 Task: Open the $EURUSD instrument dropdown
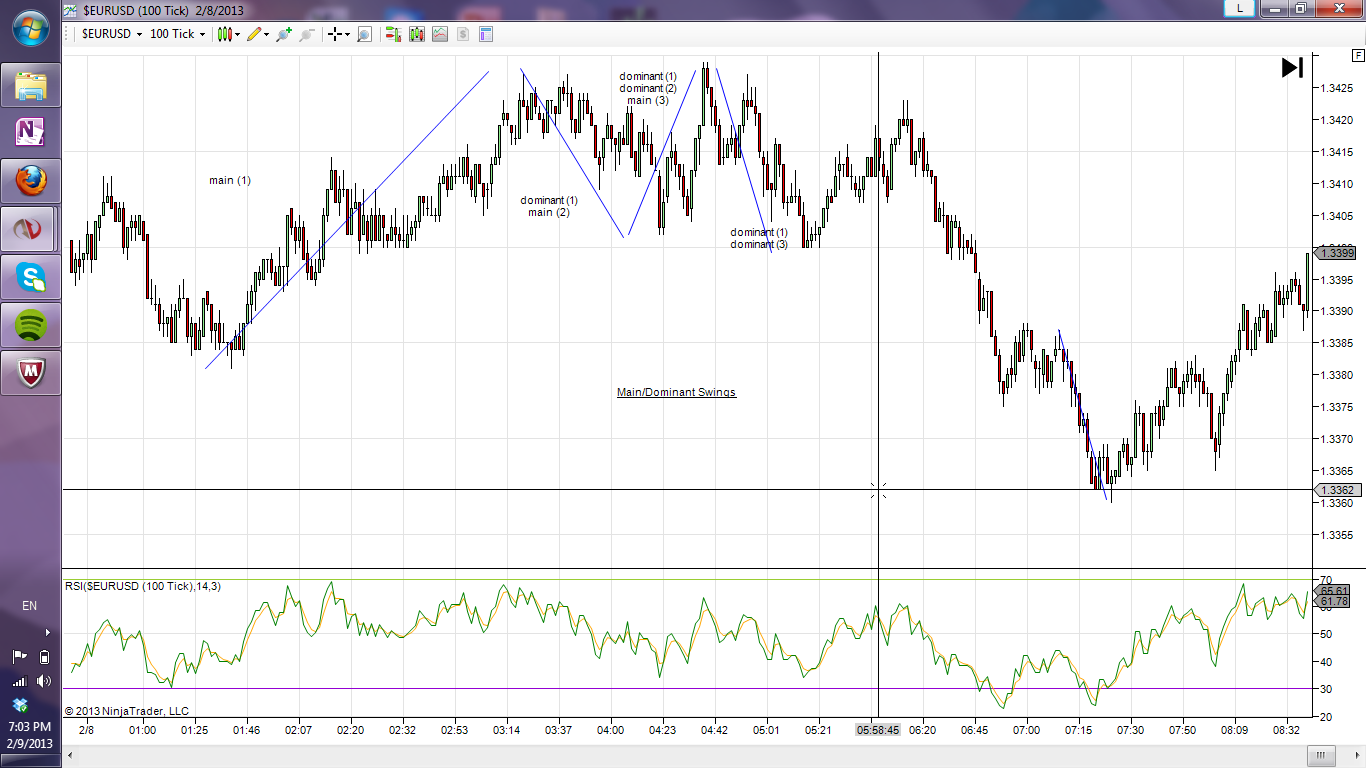pos(109,34)
